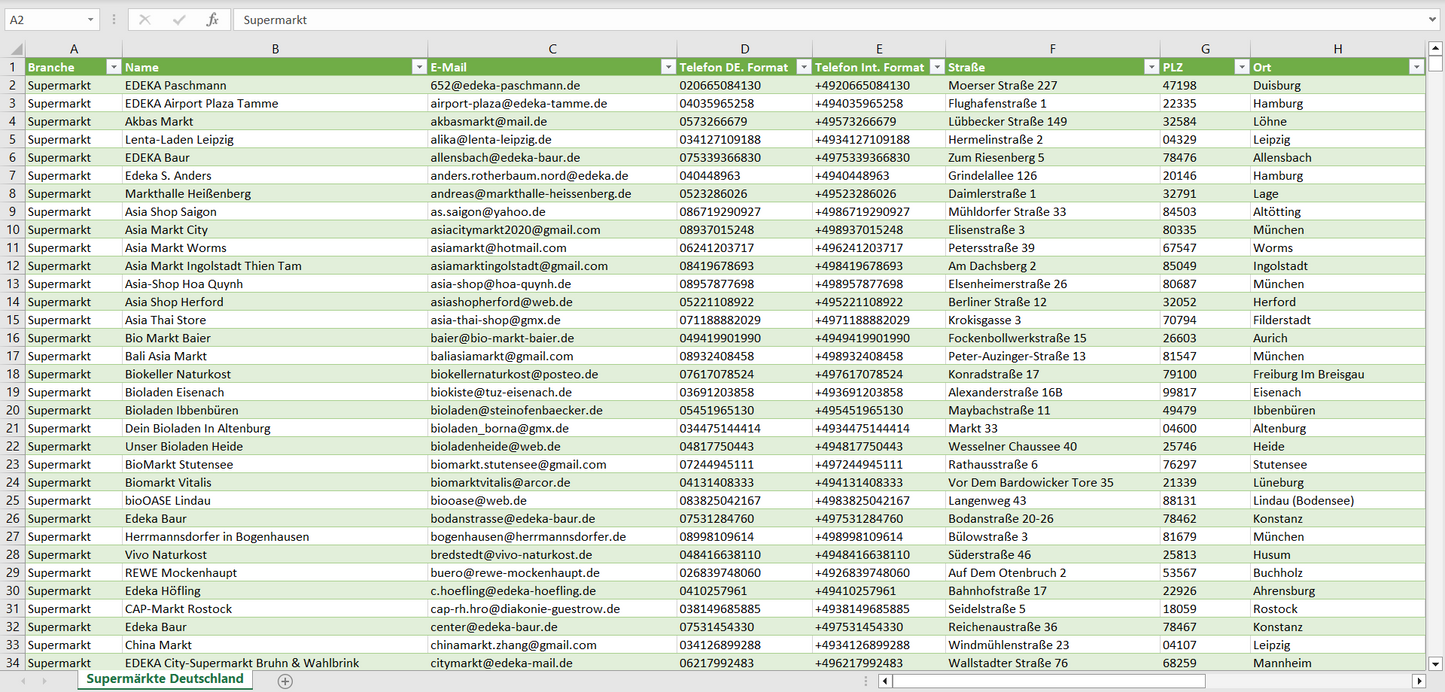Open the Ort column filter dropdown

[1415, 67]
